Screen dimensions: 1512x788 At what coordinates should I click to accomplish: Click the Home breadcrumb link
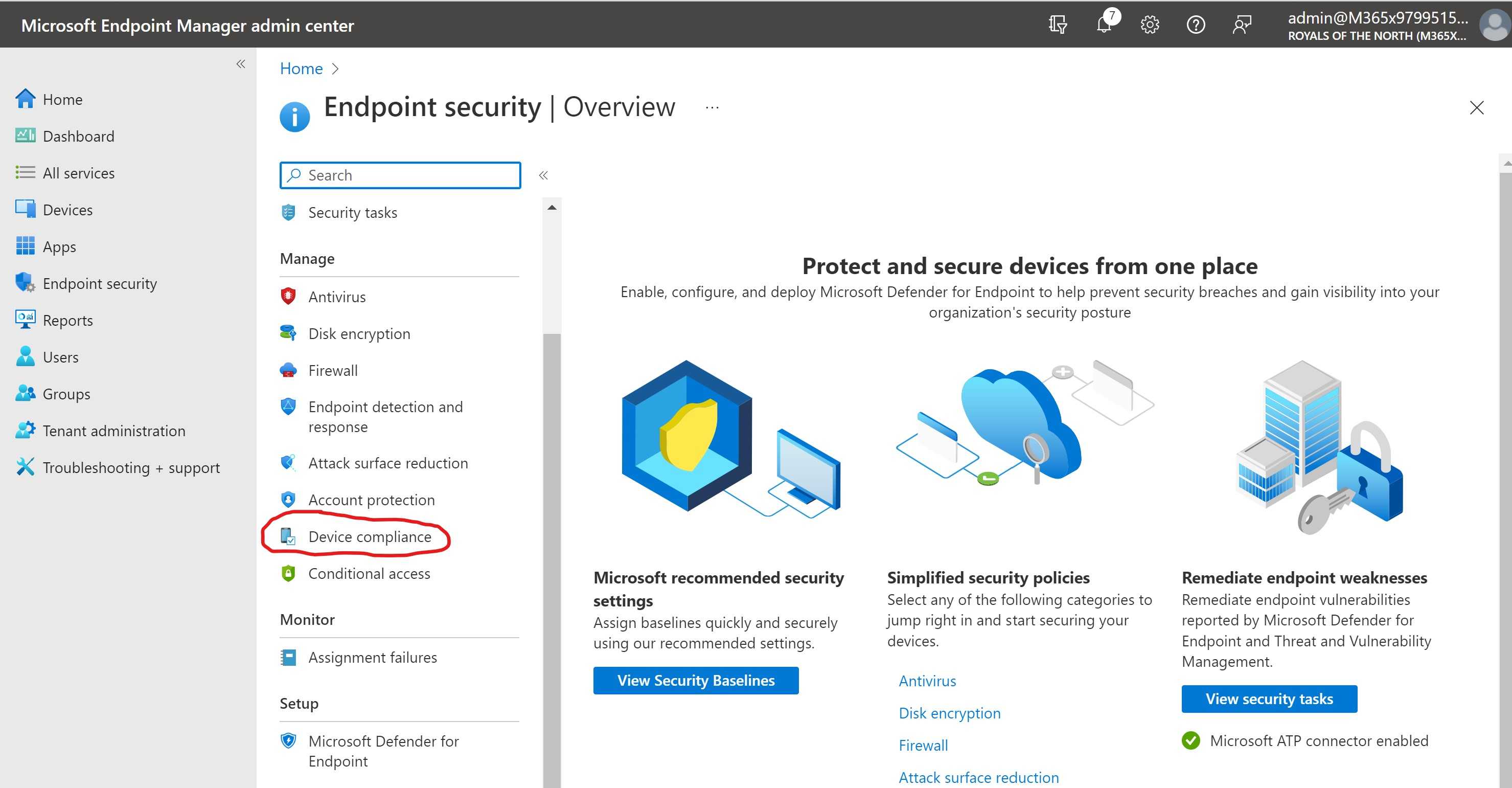301,69
